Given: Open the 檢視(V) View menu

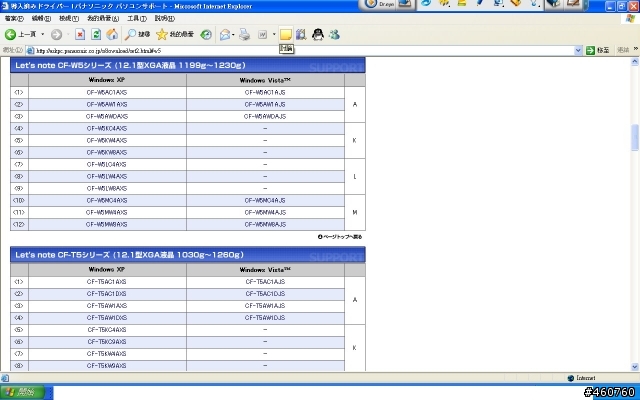Looking at the screenshot, I should [69, 18].
